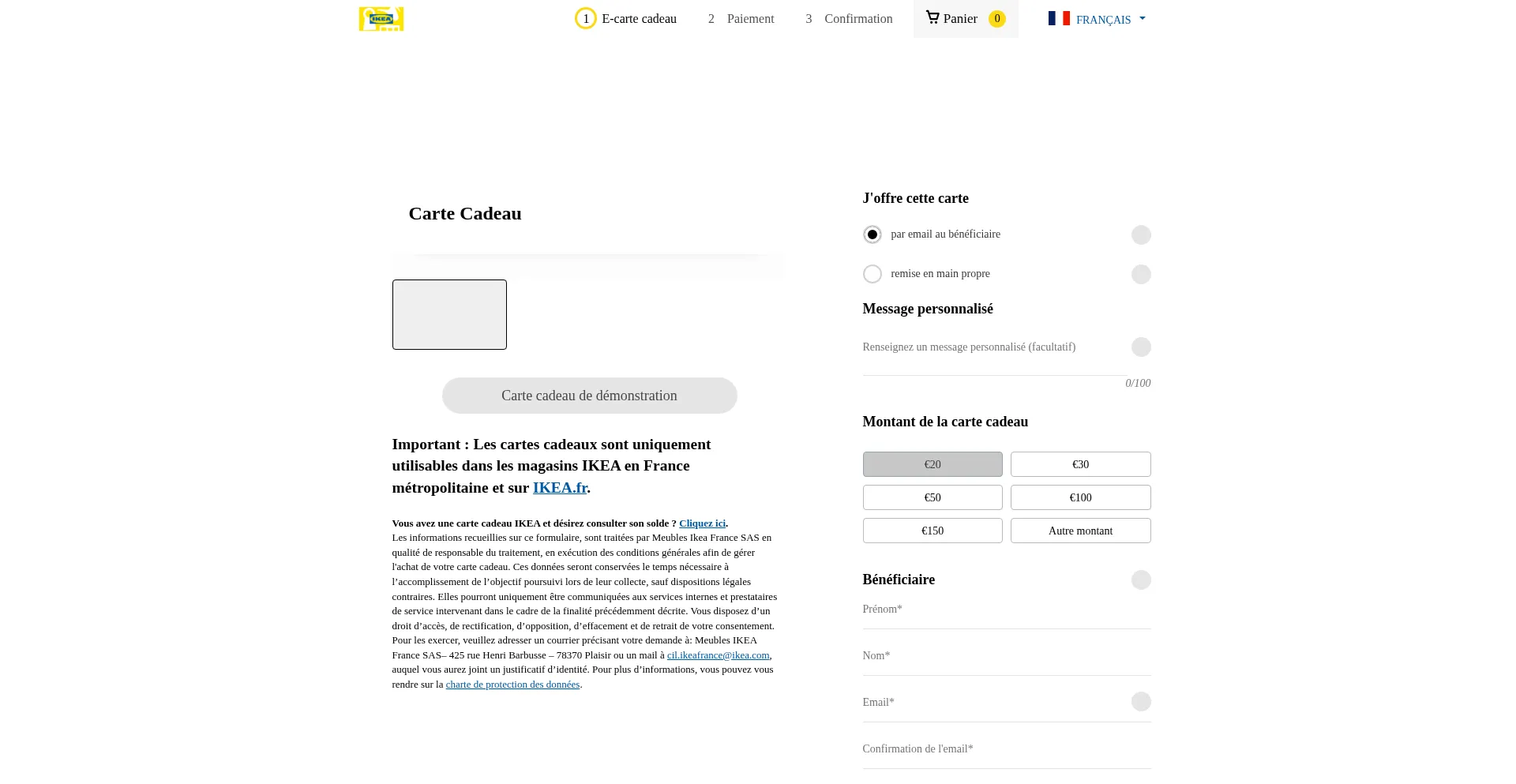Click 'Carte cadeau de démonstration' button
This screenshot has height=784, width=1516.
tap(589, 396)
